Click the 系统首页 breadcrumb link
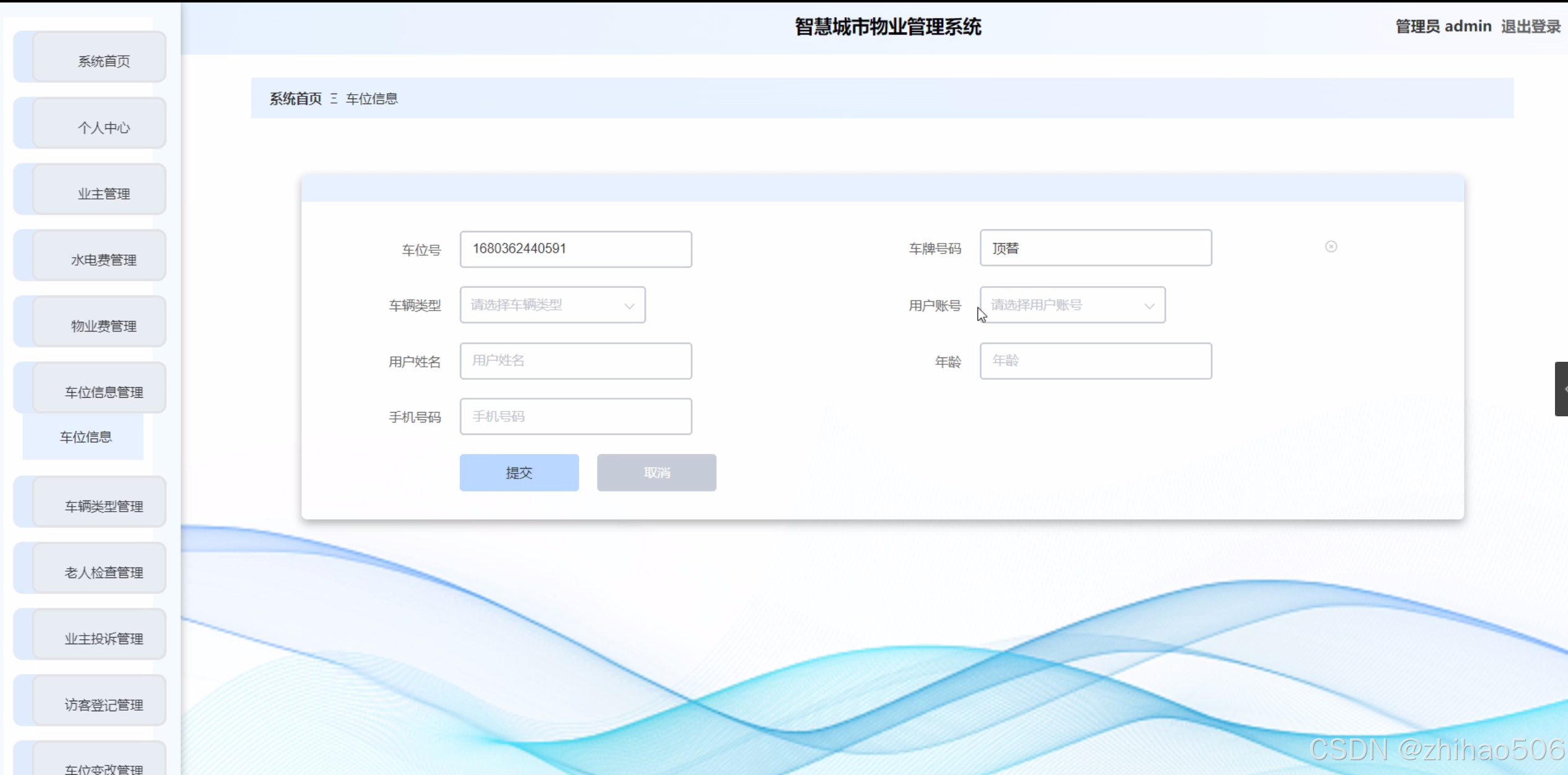The width and height of the screenshot is (1568, 775). pos(296,99)
